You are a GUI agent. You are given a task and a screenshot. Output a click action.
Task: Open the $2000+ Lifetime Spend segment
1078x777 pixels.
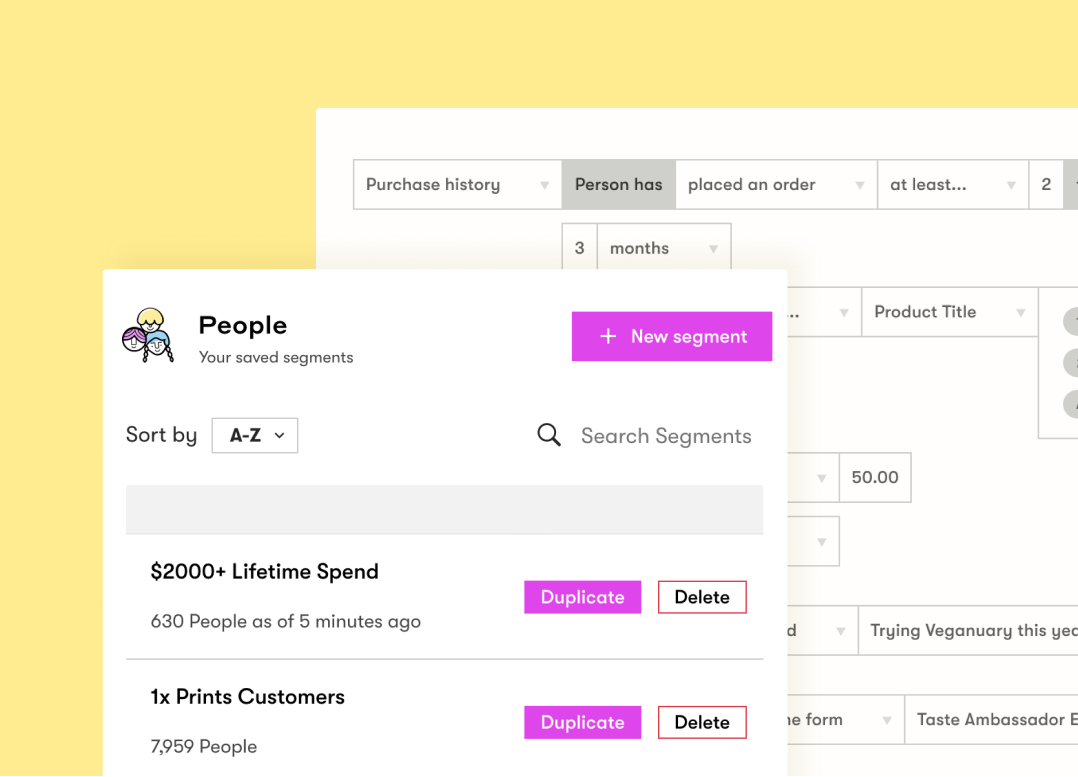(x=265, y=572)
